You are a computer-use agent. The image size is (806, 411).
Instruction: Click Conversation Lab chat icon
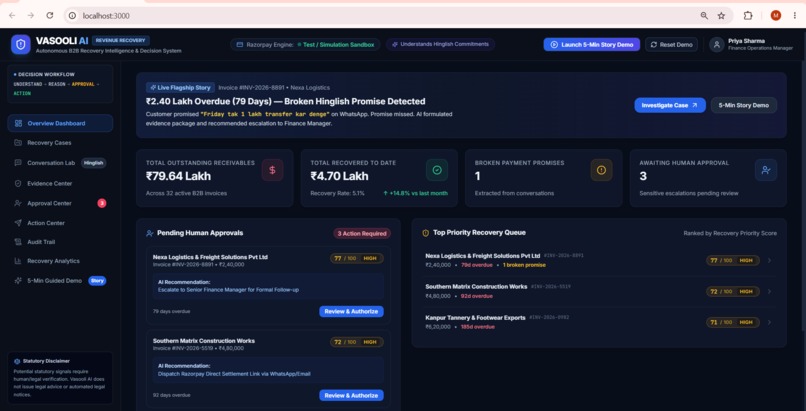[x=18, y=163]
